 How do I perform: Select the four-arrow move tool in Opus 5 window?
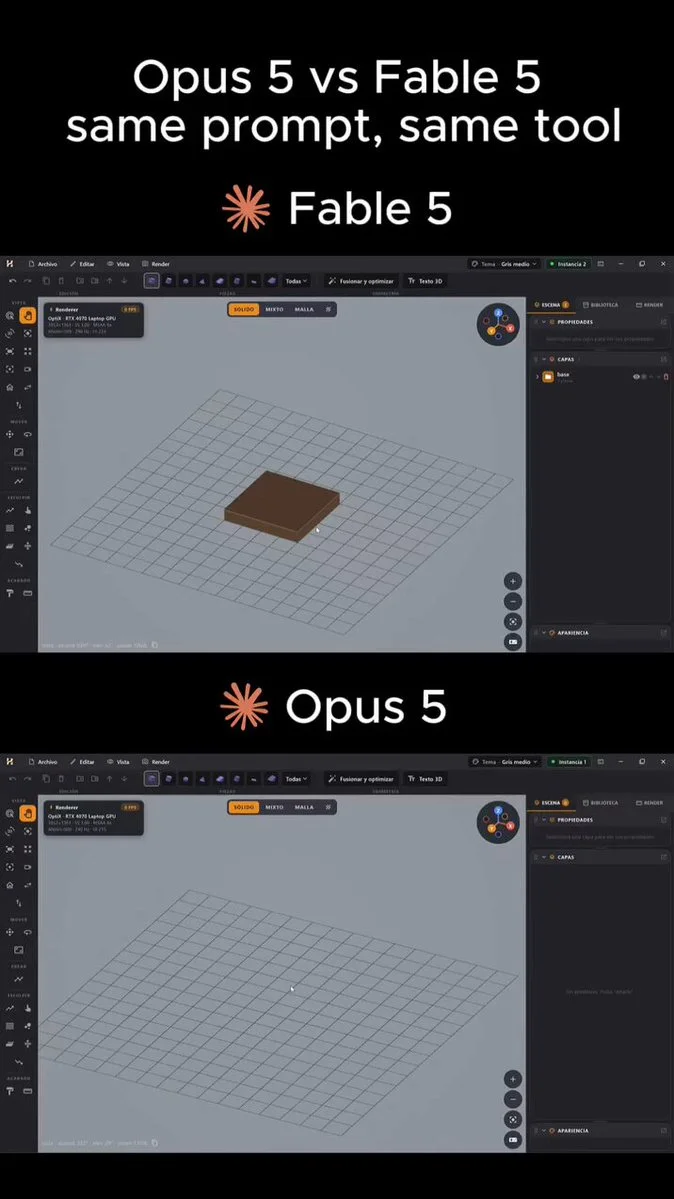(10, 932)
